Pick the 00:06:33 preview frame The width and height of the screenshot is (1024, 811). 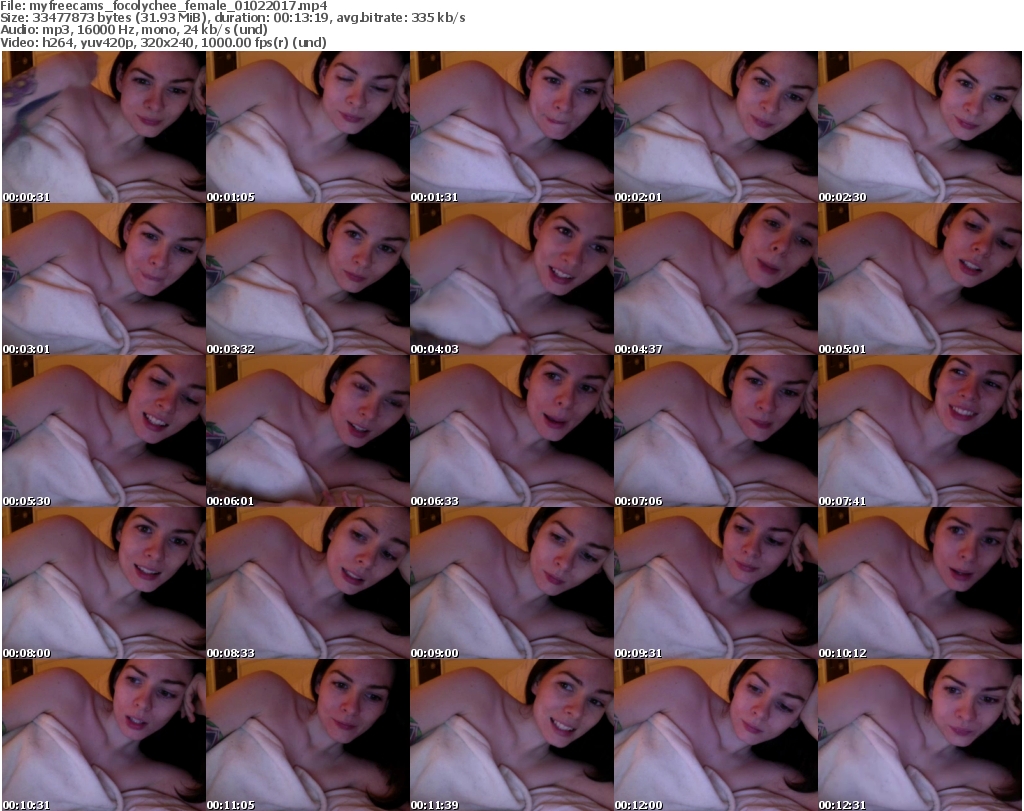click(512, 432)
